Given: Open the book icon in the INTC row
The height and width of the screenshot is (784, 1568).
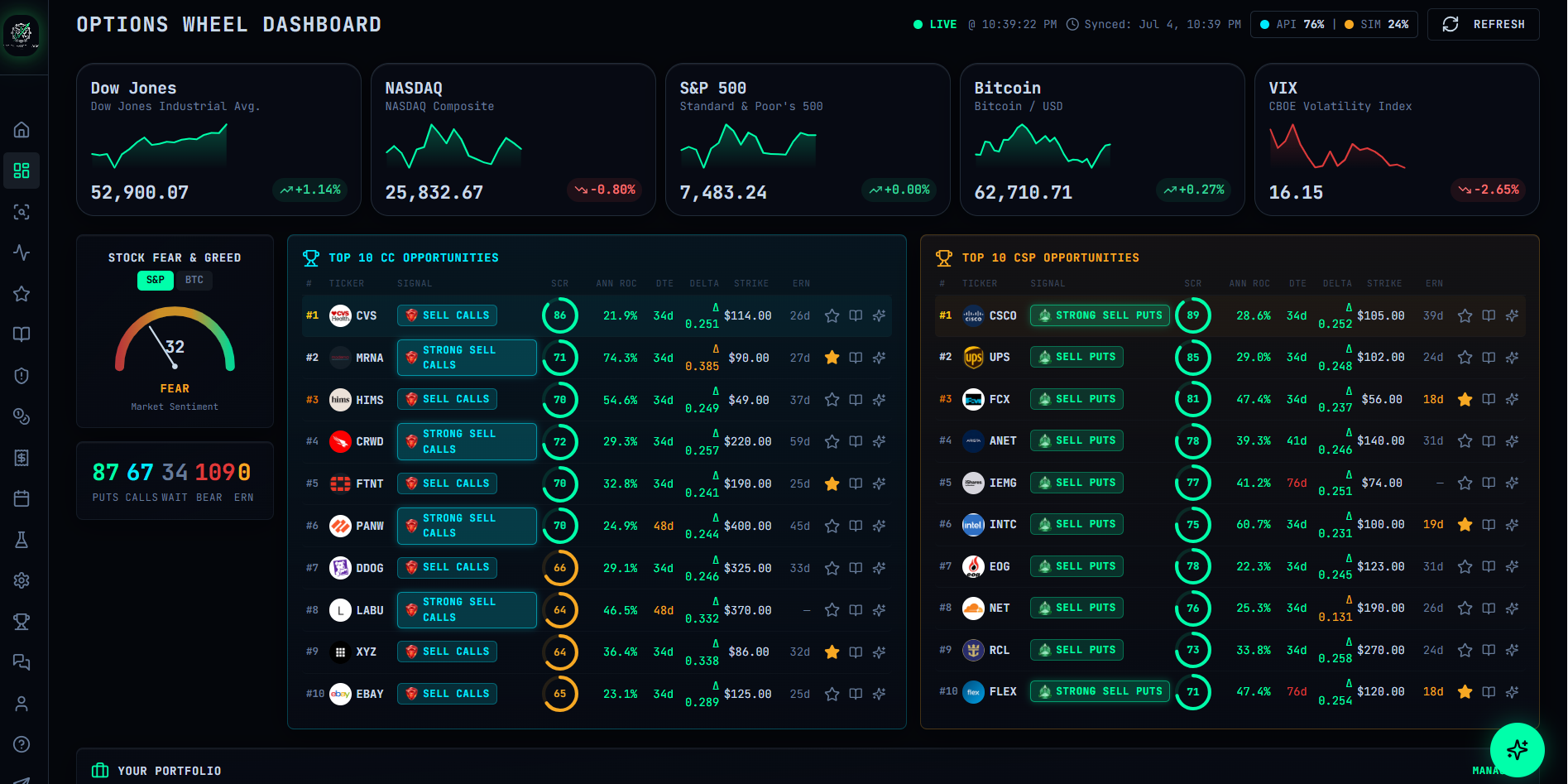Looking at the screenshot, I should click(x=1489, y=524).
